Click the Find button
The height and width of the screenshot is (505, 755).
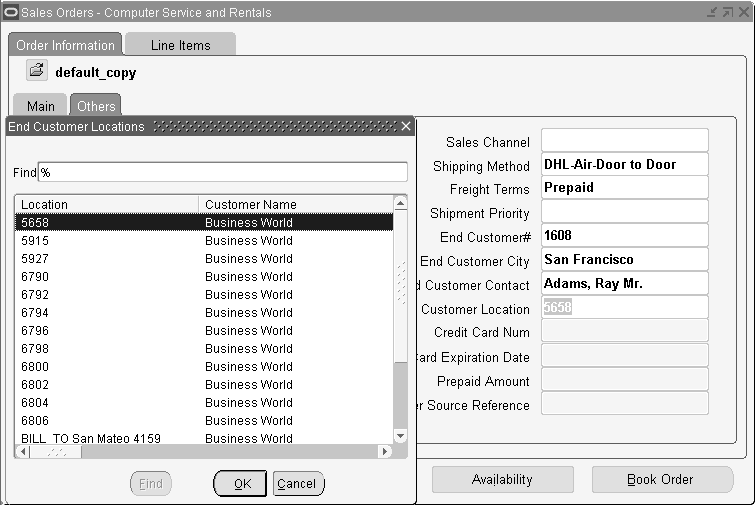(151, 483)
